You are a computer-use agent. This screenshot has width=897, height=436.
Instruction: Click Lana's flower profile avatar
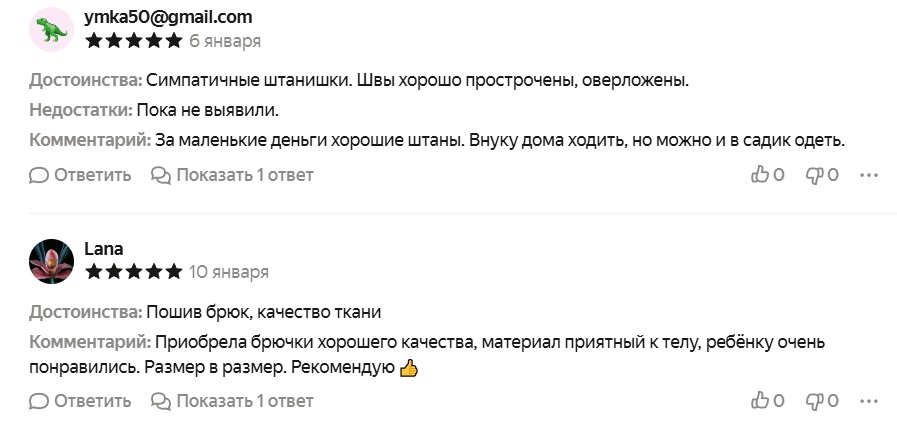(52, 260)
